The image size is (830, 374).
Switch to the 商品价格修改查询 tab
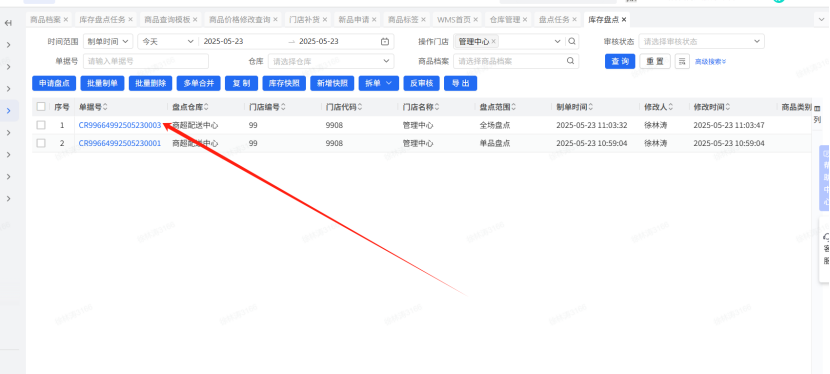tap(239, 20)
